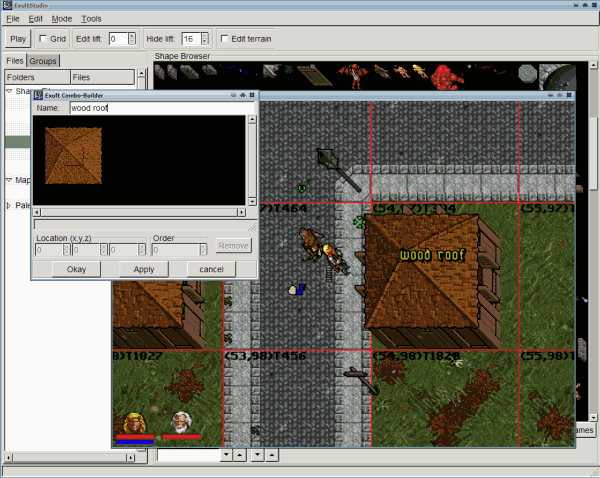The image size is (600, 478).
Task: Open the Mode menu
Action: pos(62,19)
